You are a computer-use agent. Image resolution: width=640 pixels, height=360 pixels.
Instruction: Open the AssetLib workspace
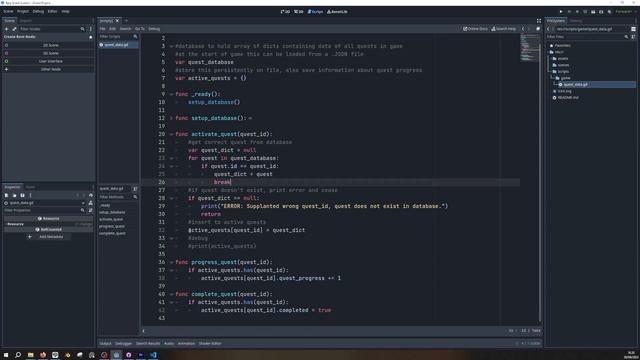coord(337,12)
